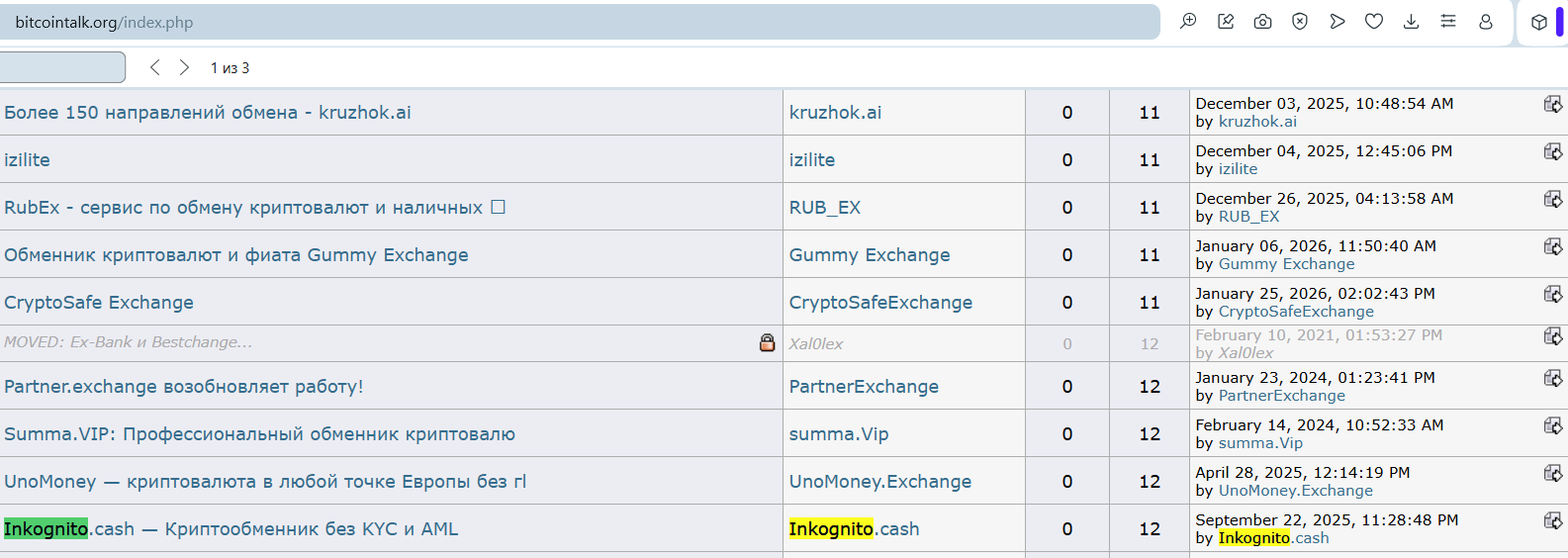
Task: Open the ad blocker shield icon
Action: pos(1300,21)
